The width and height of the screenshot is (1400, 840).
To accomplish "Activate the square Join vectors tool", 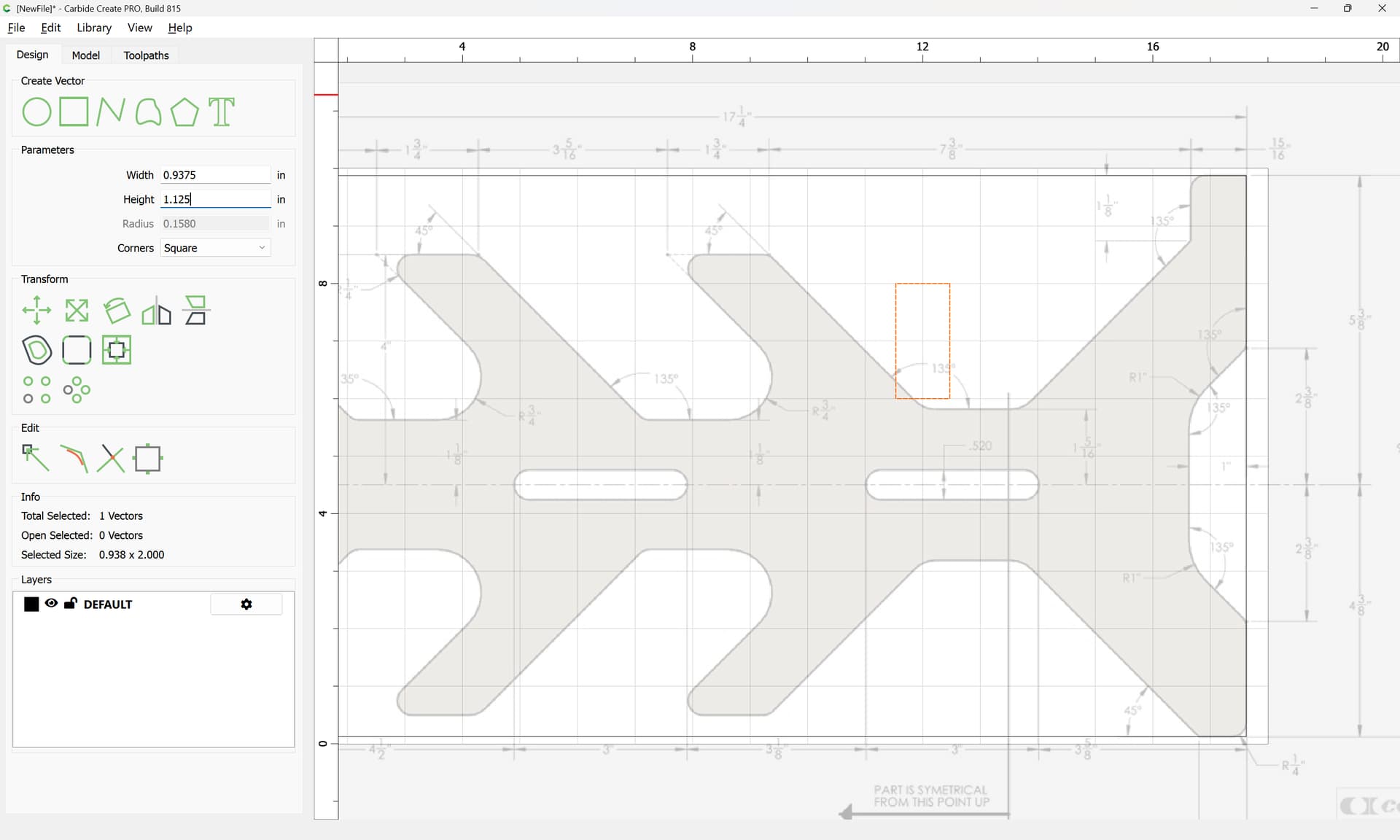I will (x=148, y=459).
